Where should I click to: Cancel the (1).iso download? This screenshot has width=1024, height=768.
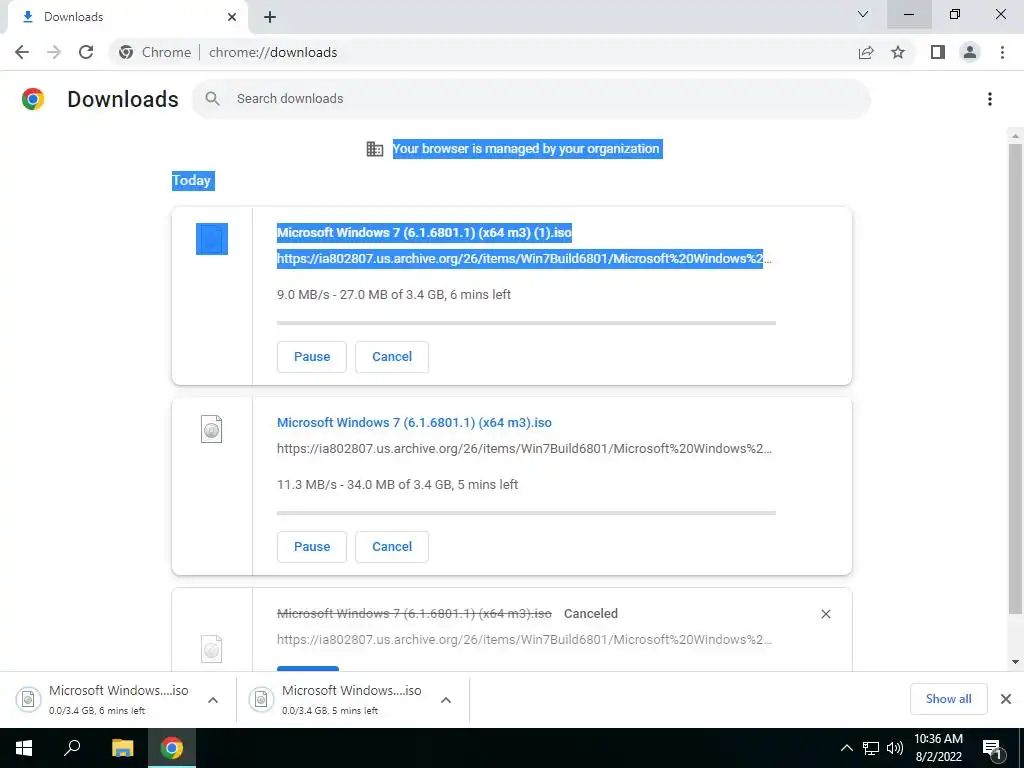coord(392,357)
